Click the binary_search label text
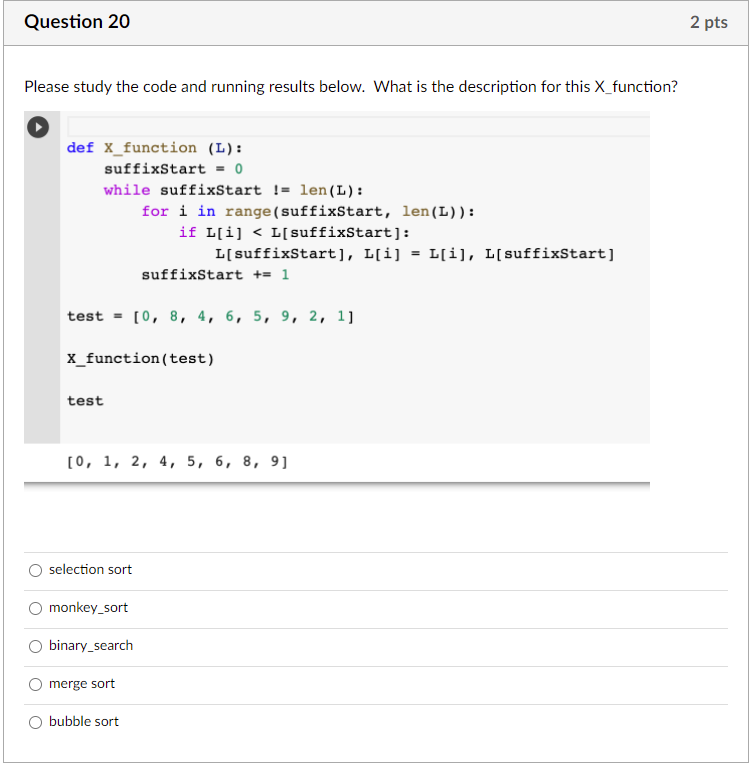The height and width of the screenshot is (763, 753). (x=91, y=646)
